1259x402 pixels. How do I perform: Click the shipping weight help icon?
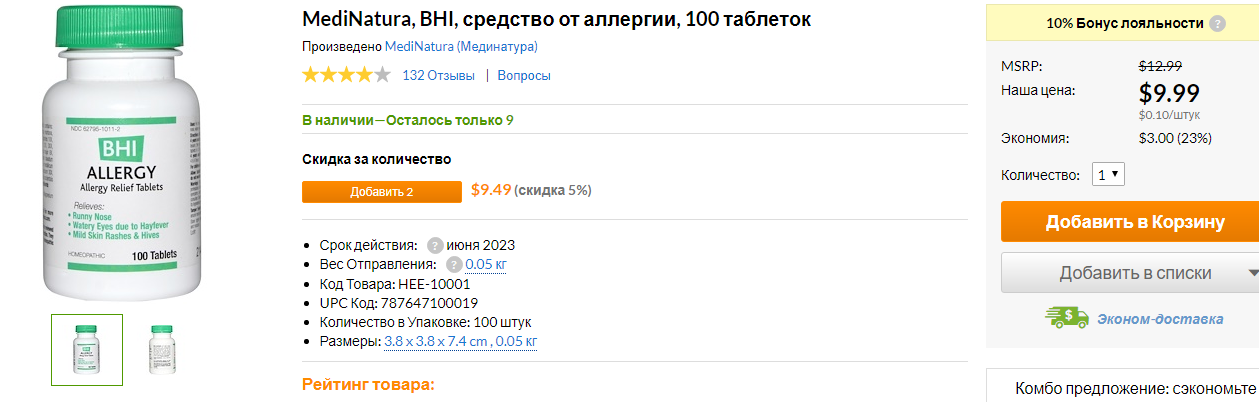coord(454,265)
